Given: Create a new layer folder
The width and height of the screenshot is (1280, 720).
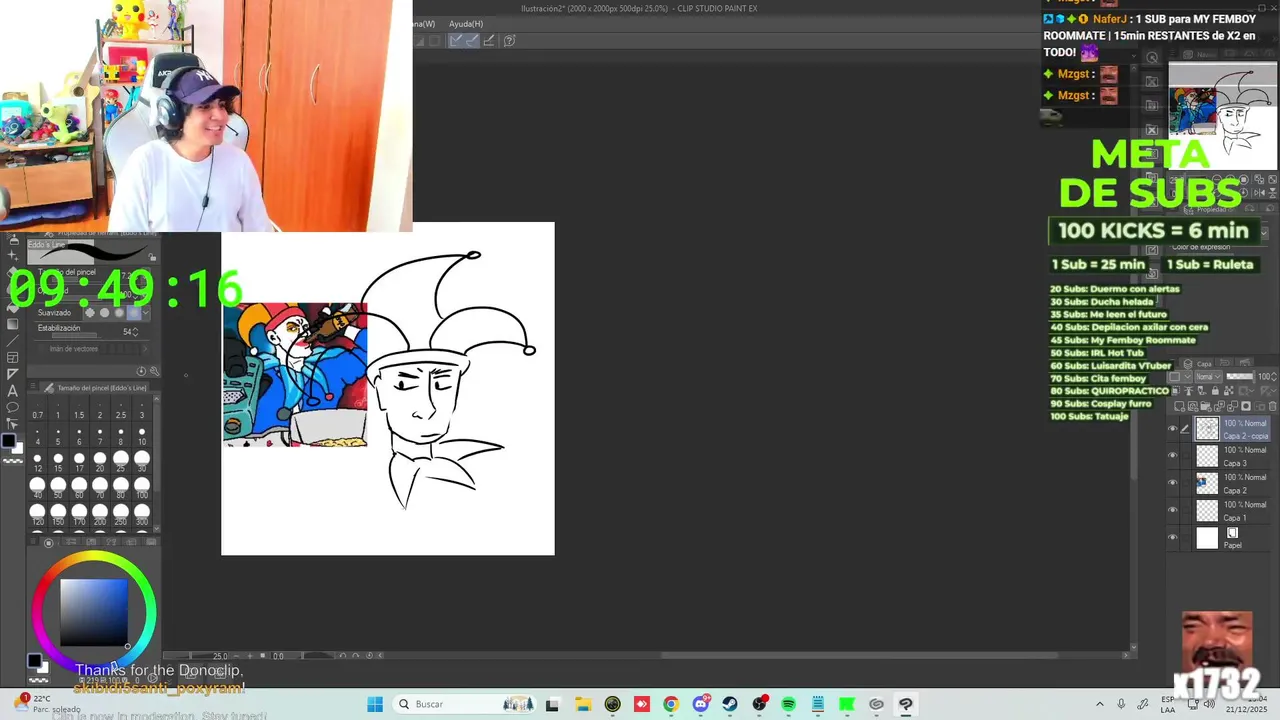Looking at the screenshot, I should coord(1206,406).
